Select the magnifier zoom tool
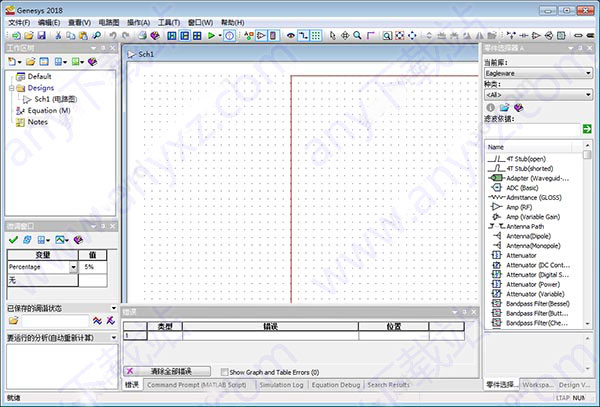This screenshot has width=600, height=407. pos(357,36)
